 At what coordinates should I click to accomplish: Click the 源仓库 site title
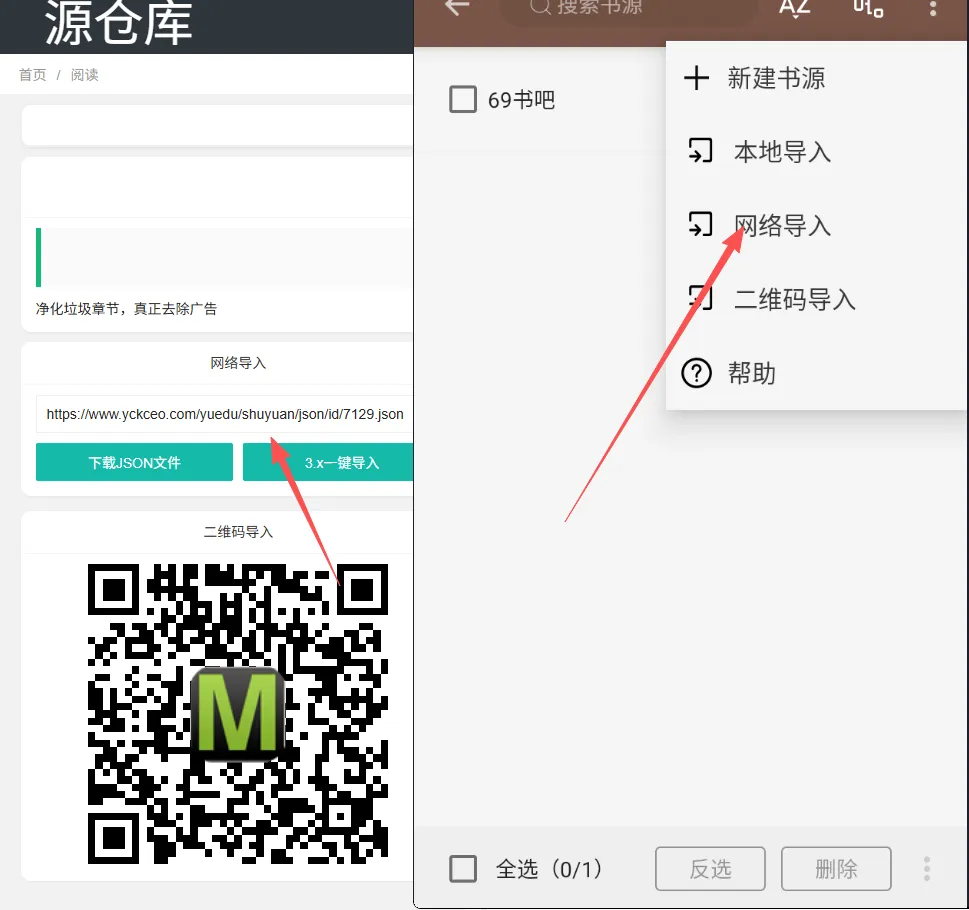click(x=119, y=23)
